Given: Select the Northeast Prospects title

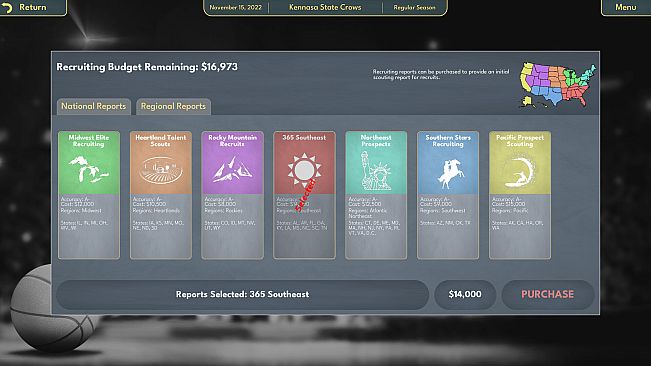Looking at the screenshot, I should [376, 141].
